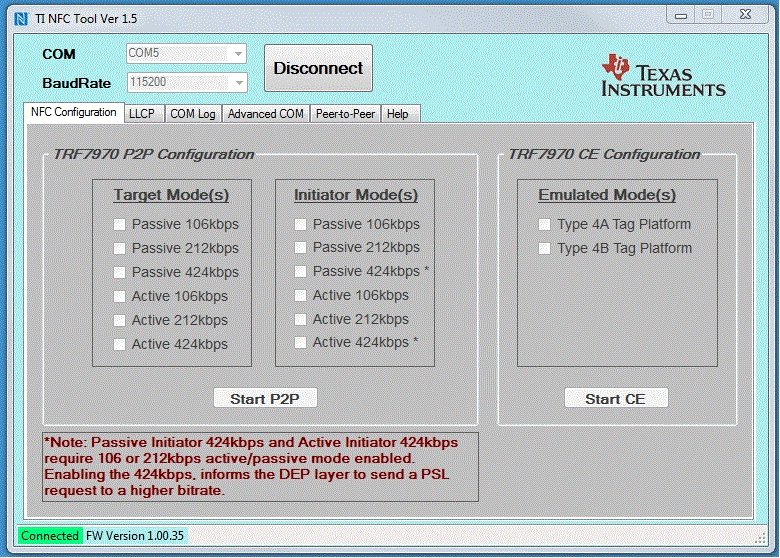Check Initiator Active 212kbps
The width and height of the screenshot is (780, 558).
pos(300,319)
